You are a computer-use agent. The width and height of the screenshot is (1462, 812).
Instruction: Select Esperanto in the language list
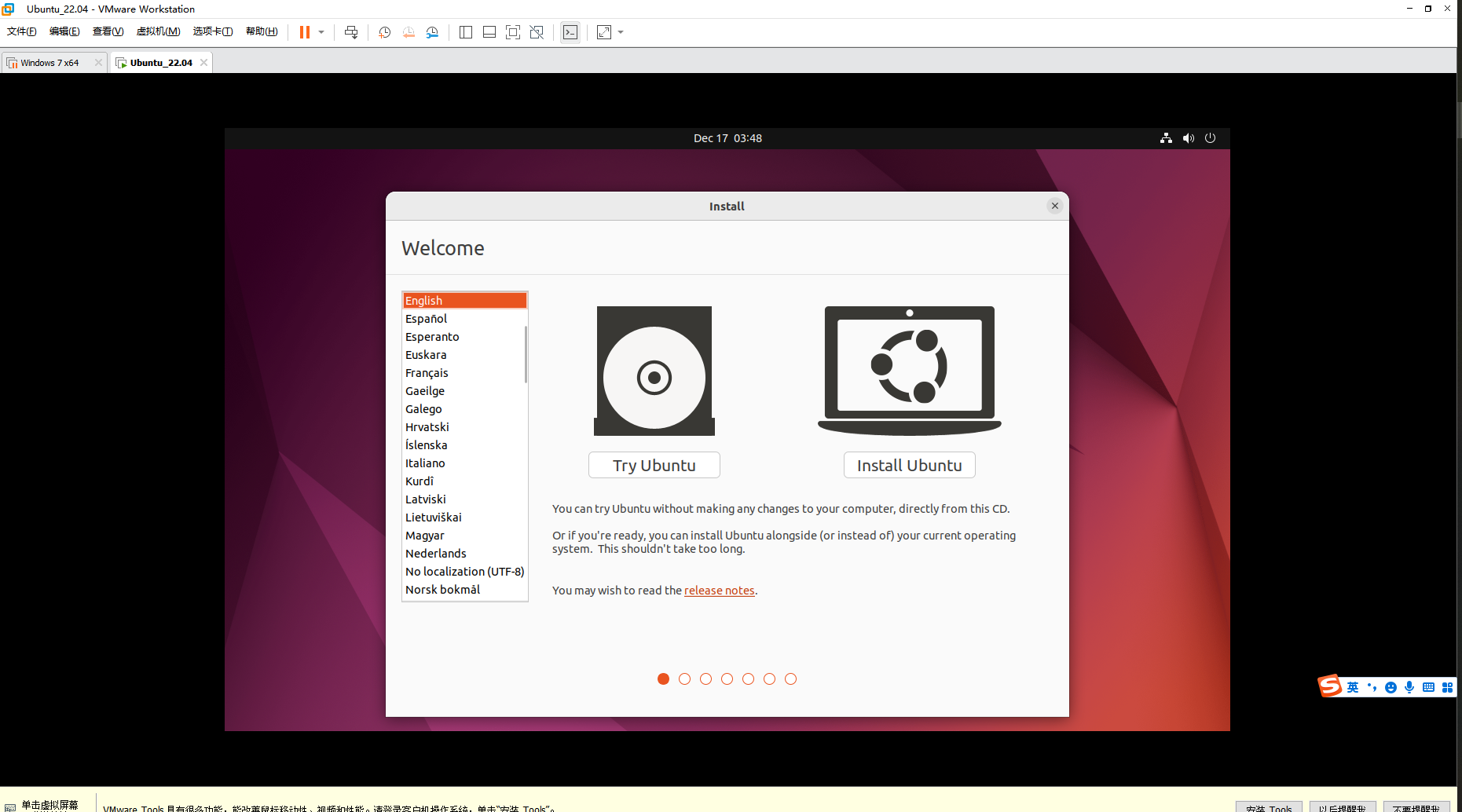pos(464,337)
